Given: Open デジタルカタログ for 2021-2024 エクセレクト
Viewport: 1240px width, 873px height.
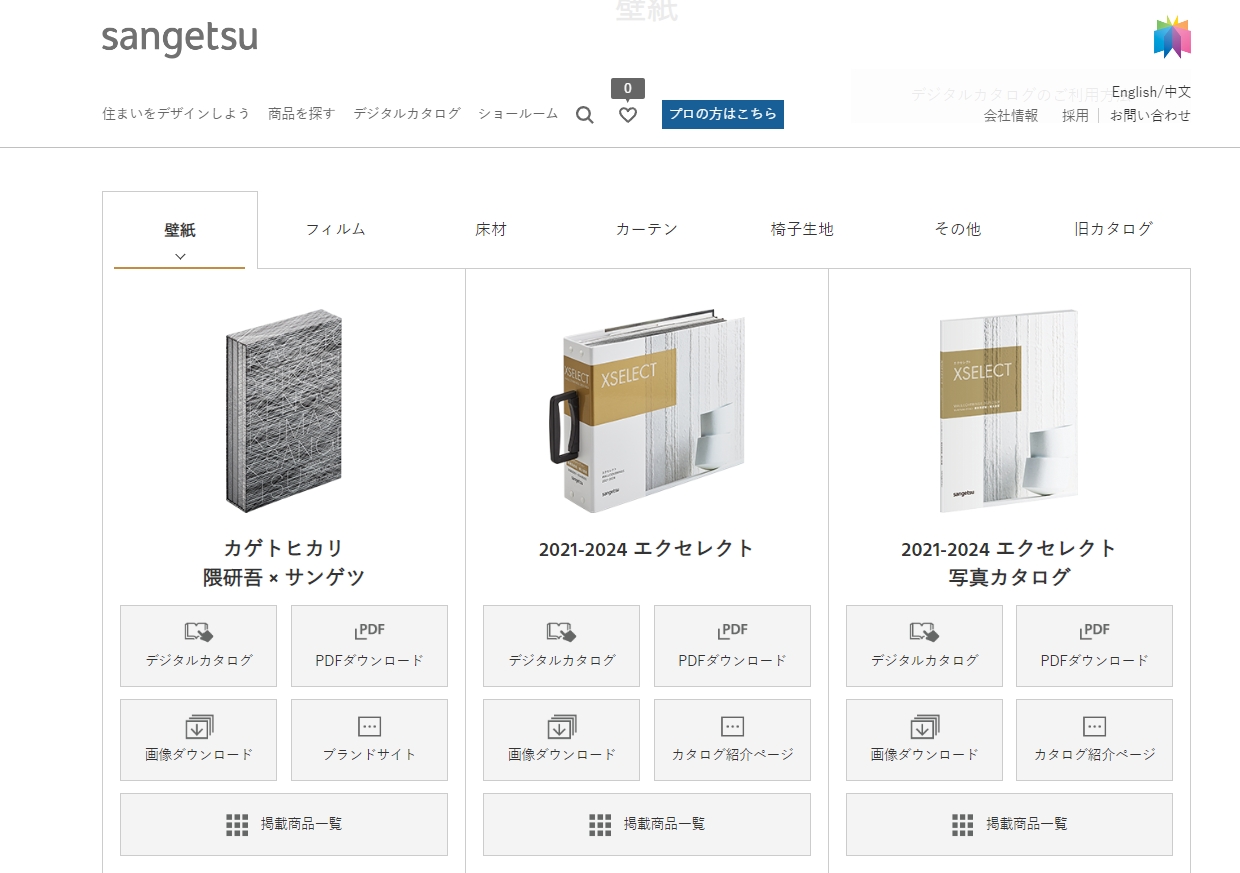Looking at the screenshot, I should tap(562, 646).
